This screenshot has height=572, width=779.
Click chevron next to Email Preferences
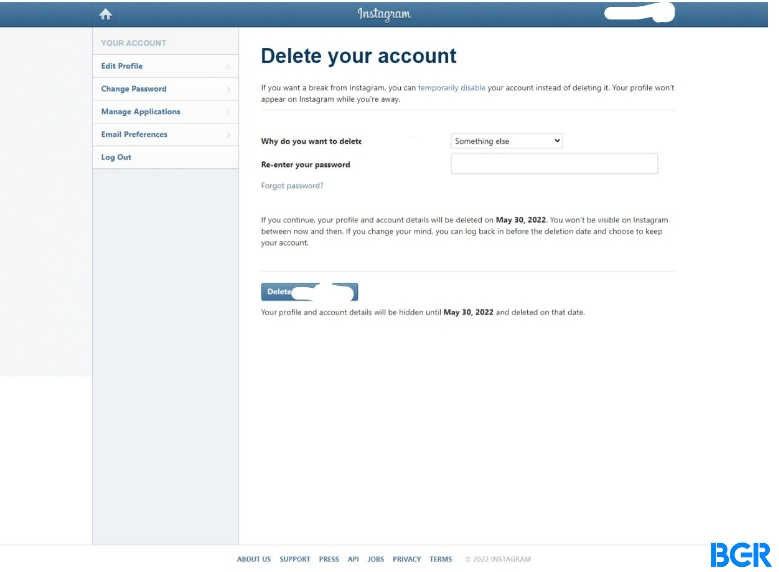tap(229, 135)
